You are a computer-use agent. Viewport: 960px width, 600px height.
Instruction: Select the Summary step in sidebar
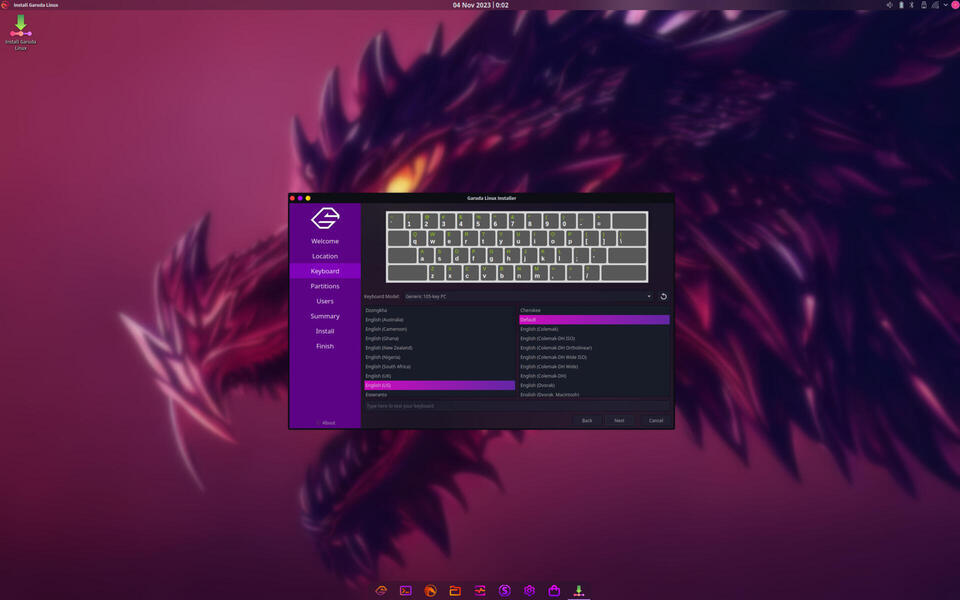325,316
